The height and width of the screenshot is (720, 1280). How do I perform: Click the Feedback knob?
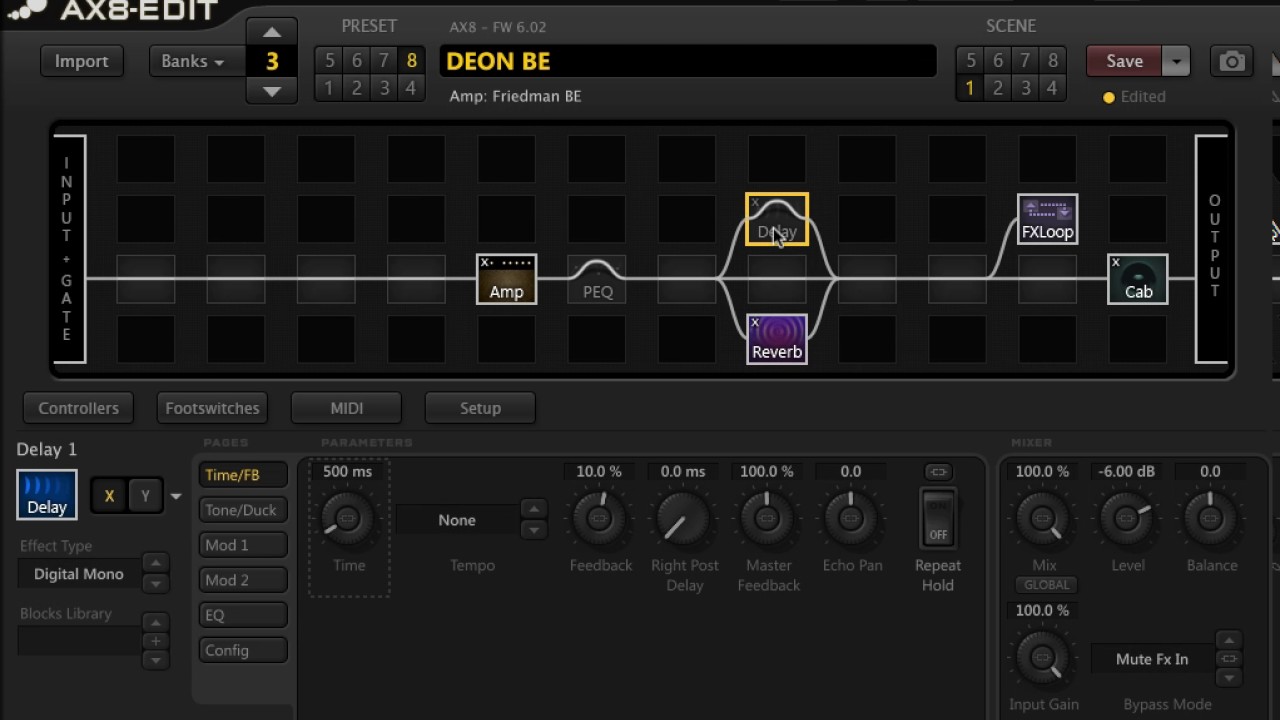click(599, 518)
